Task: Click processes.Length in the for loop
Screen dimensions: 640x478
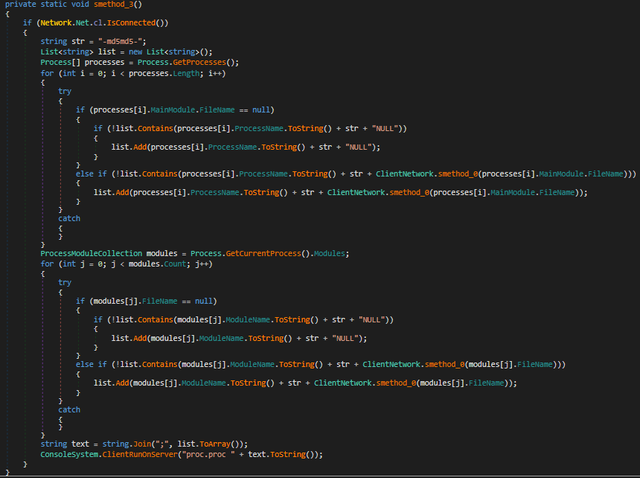Action: click(x=164, y=73)
